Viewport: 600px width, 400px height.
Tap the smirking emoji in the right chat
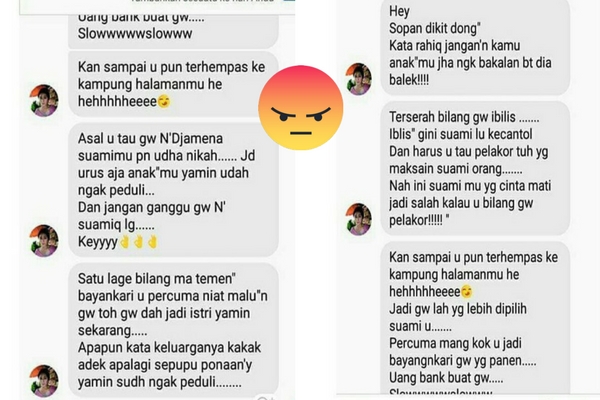pos(467,292)
